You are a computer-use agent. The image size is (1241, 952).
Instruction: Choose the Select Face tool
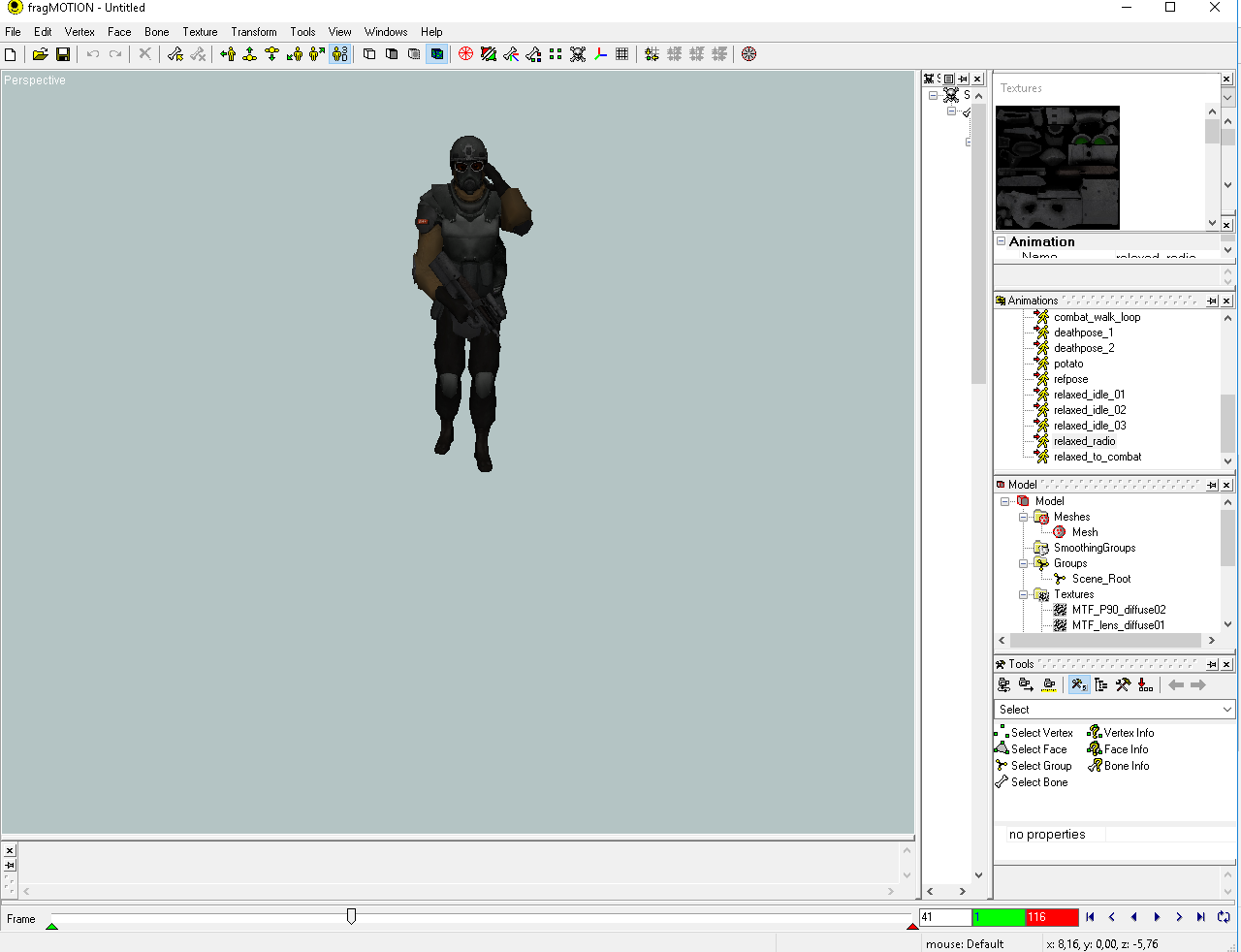(1032, 749)
